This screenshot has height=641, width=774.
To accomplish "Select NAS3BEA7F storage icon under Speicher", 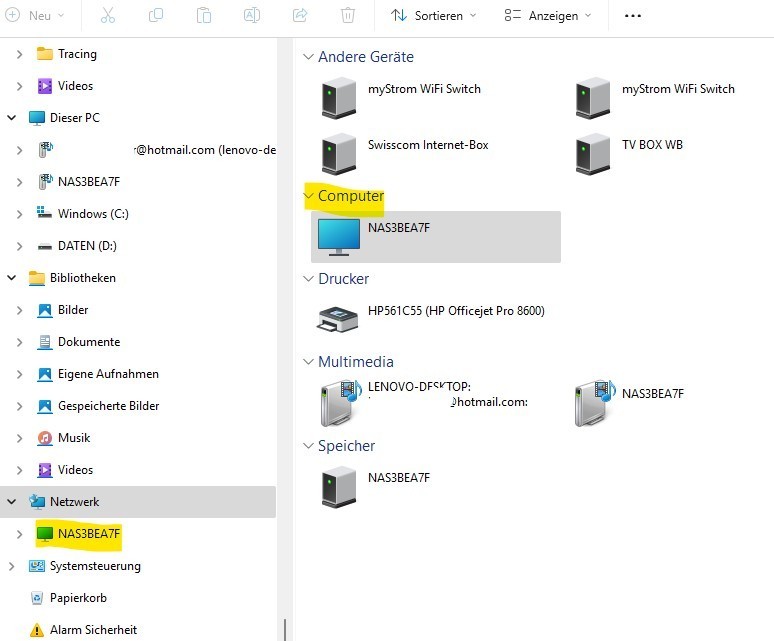I will coord(339,487).
